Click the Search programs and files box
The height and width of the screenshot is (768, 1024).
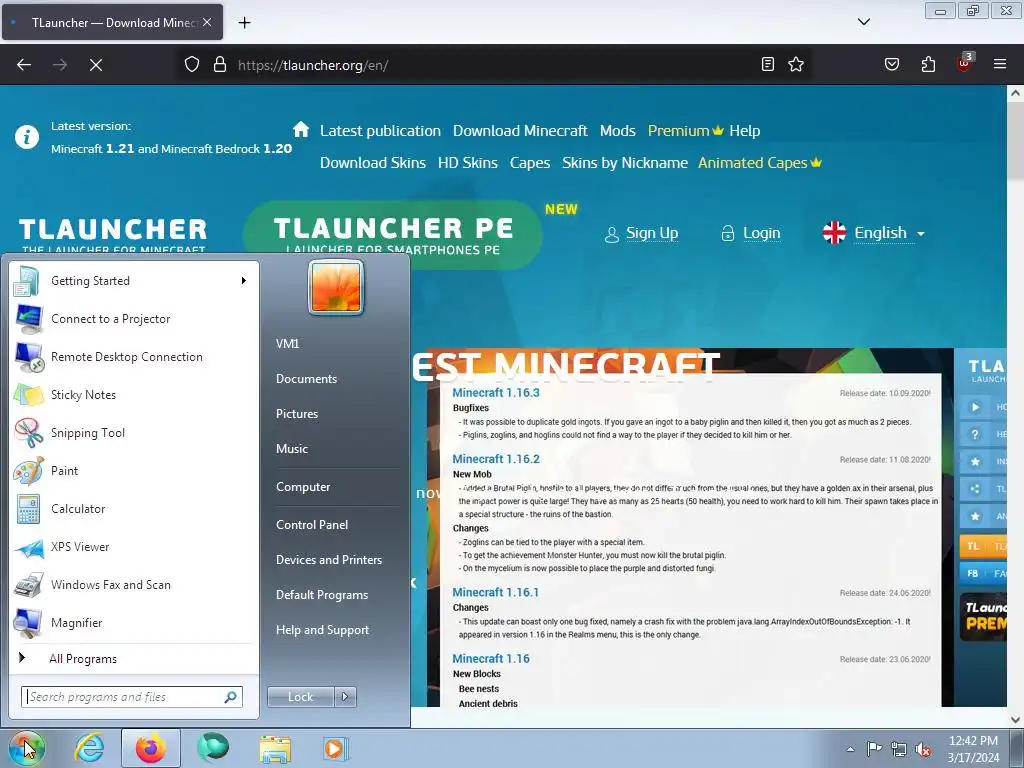pos(132,697)
